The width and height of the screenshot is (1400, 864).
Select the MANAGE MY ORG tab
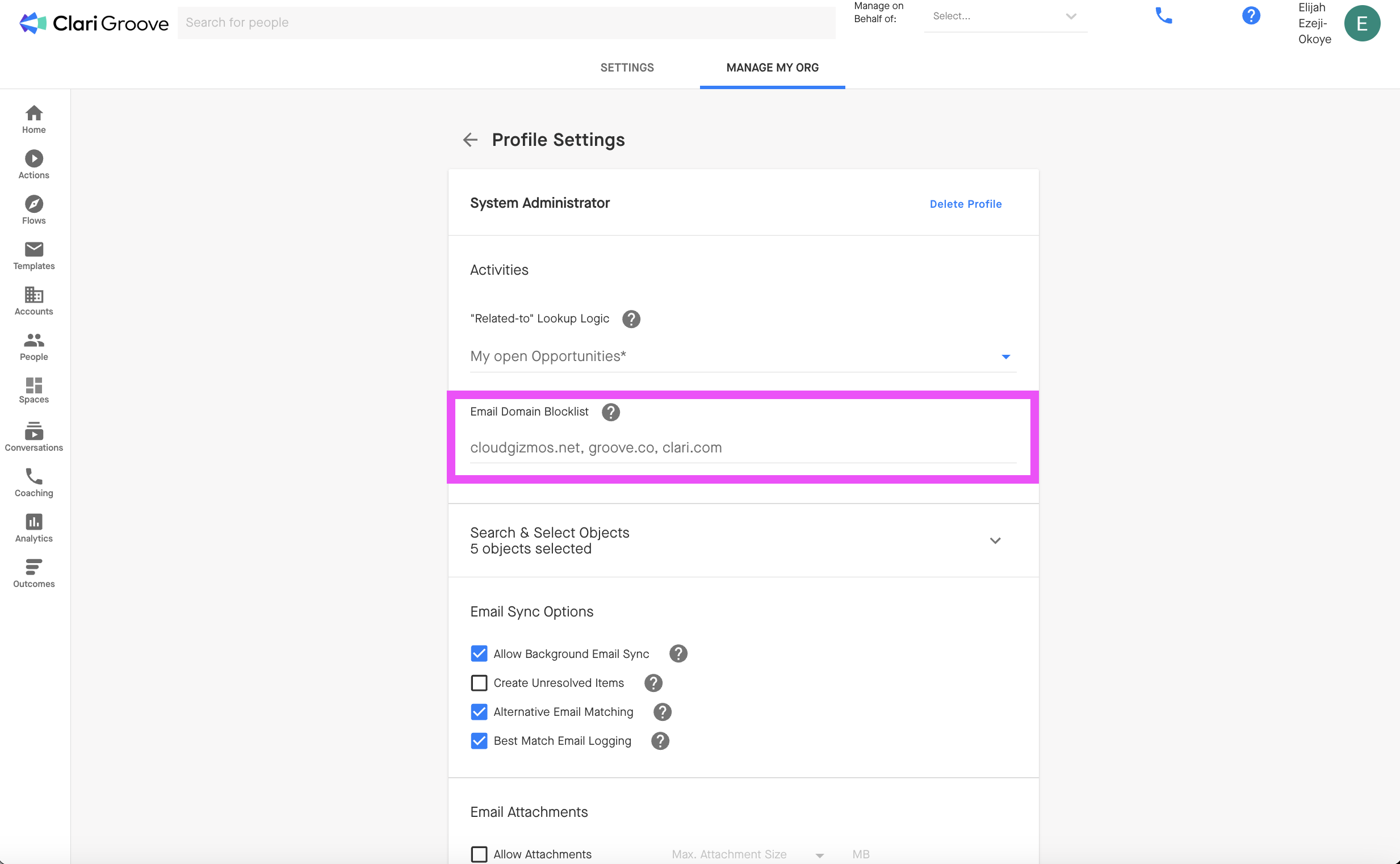point(772,68)
